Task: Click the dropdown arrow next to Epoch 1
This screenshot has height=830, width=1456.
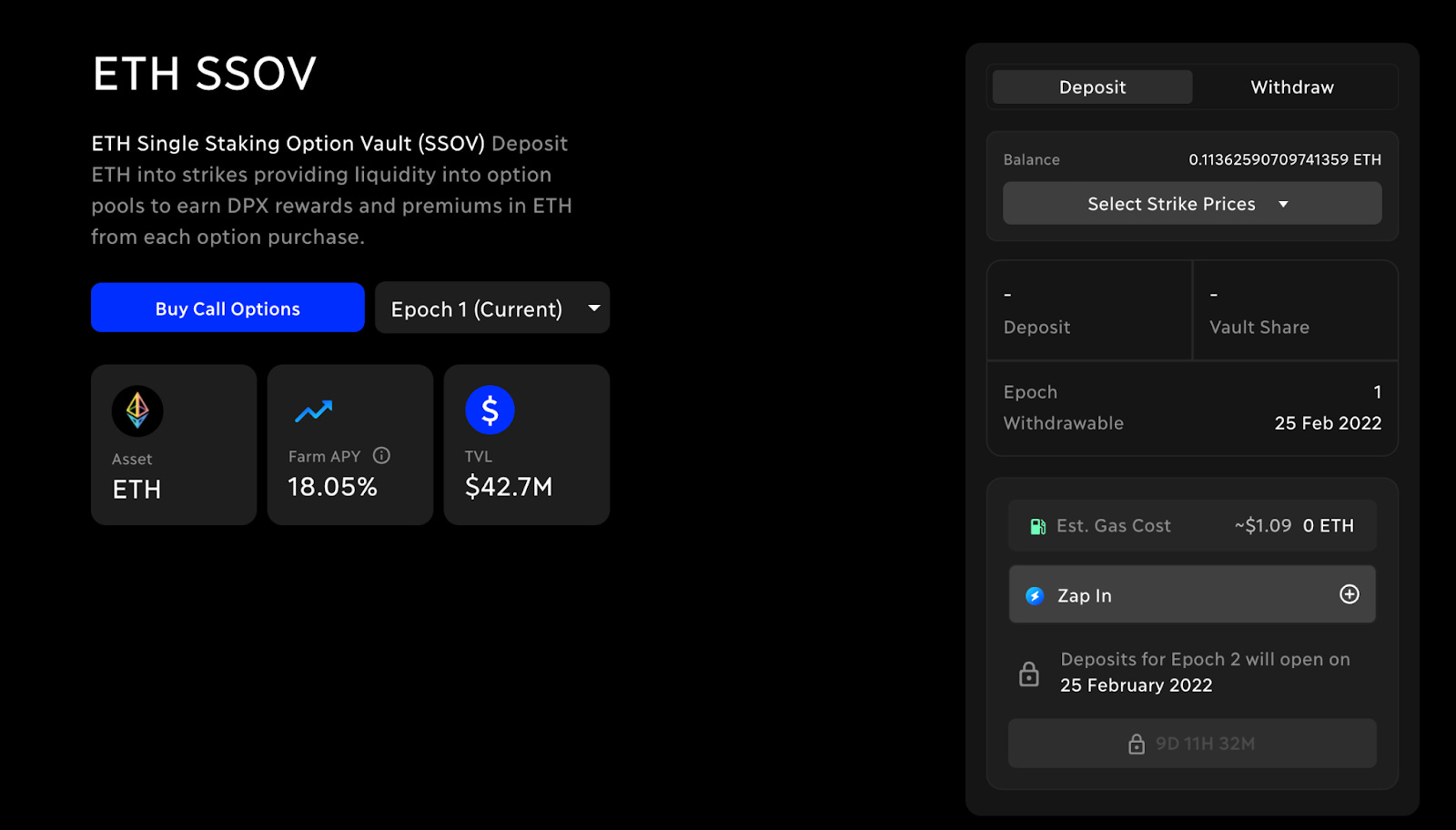Action: click(594, 308)
